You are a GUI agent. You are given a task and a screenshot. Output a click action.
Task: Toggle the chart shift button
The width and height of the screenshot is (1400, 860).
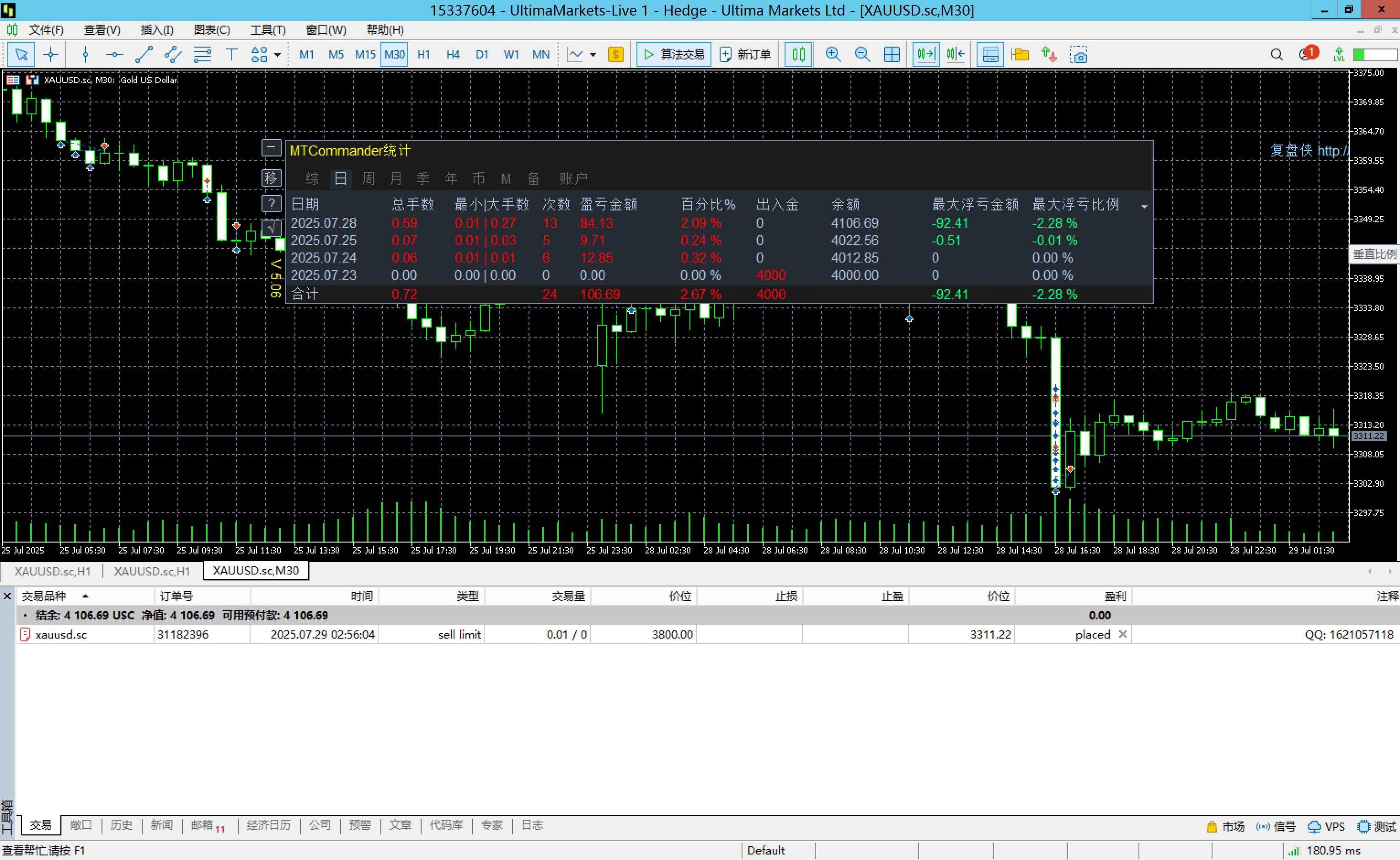point(956,54)
